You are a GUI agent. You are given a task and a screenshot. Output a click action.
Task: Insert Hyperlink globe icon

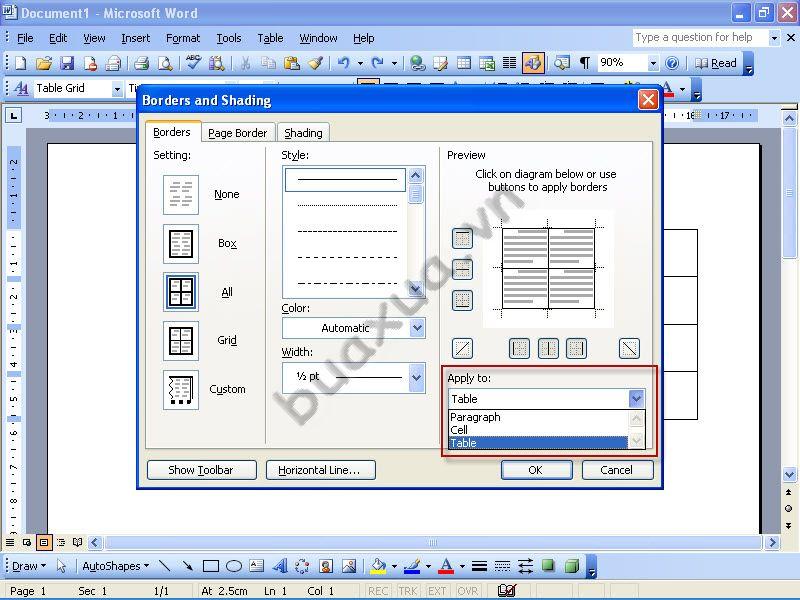[x=417, y=63]
